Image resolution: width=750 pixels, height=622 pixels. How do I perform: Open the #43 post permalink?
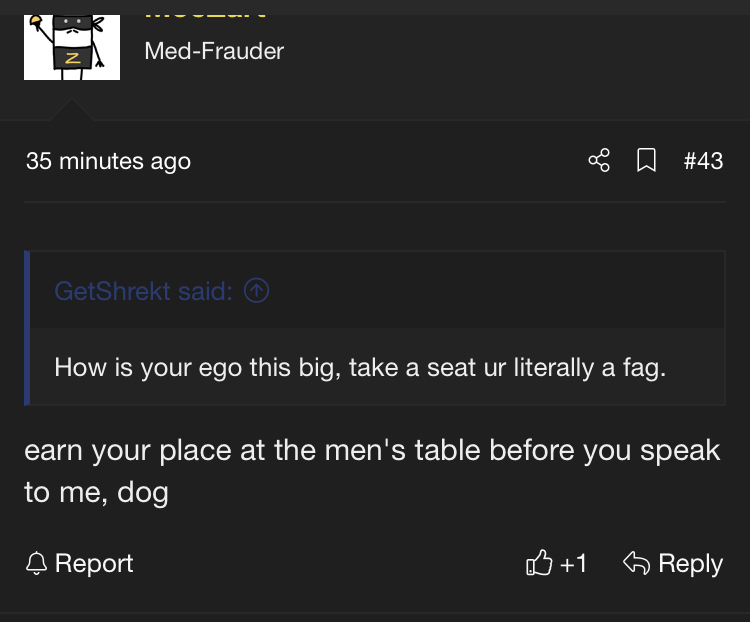(703, 160)
